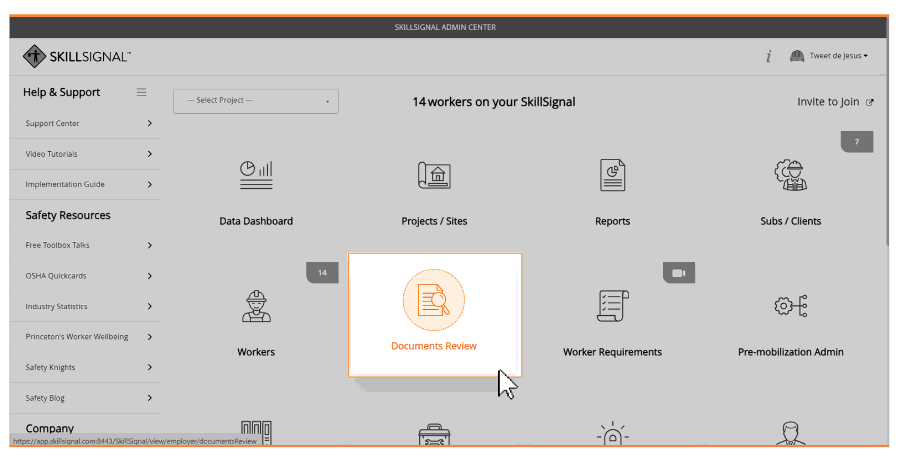Screen dimensions: 902x468
Task: Open the Workers hard-hat icon
Action: 256,306
